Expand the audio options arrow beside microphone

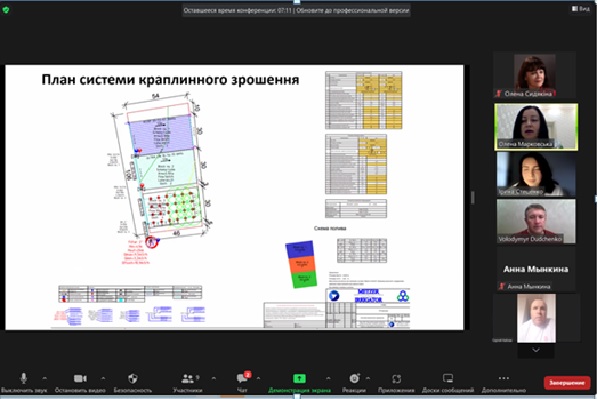click(45, 378)
